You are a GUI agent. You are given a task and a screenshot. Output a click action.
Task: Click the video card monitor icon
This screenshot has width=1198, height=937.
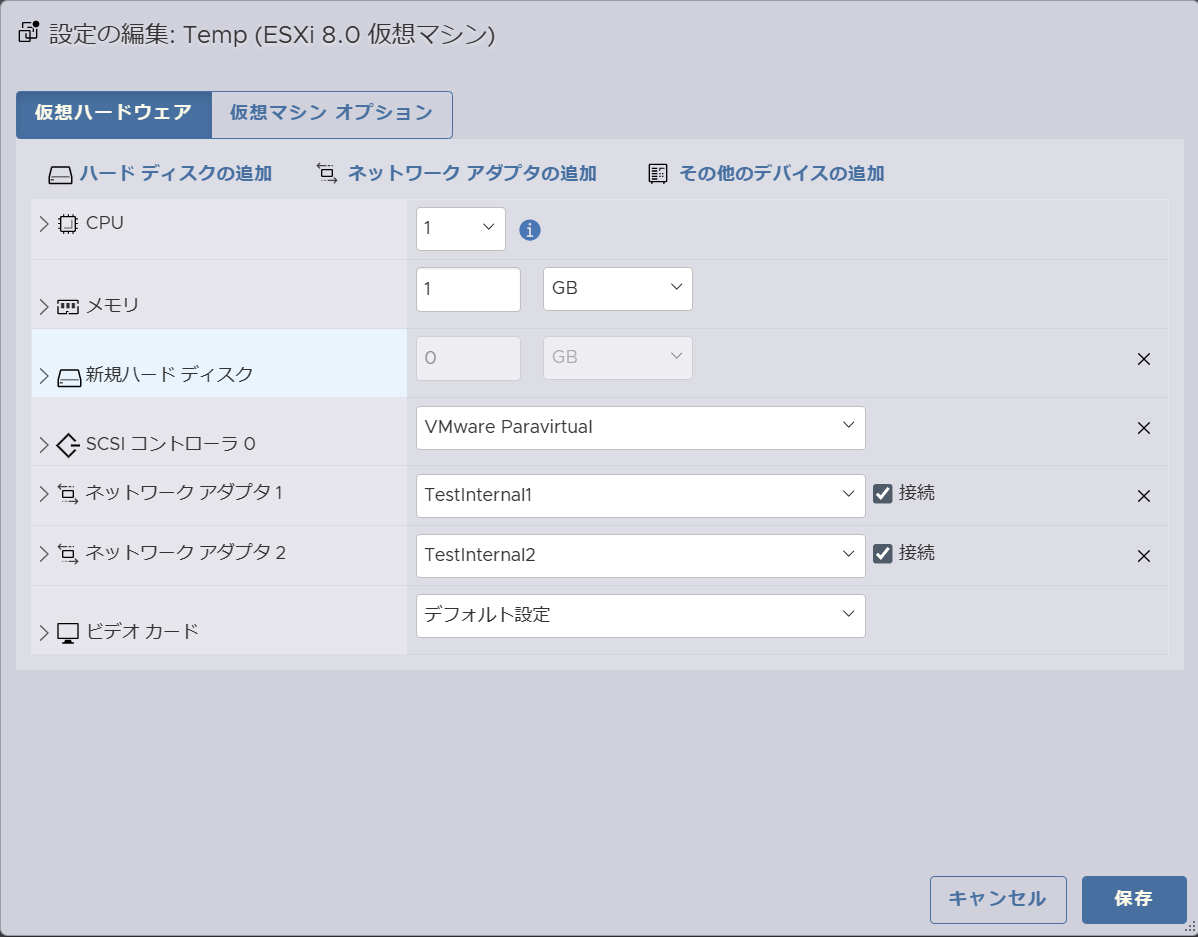(68, 633)
